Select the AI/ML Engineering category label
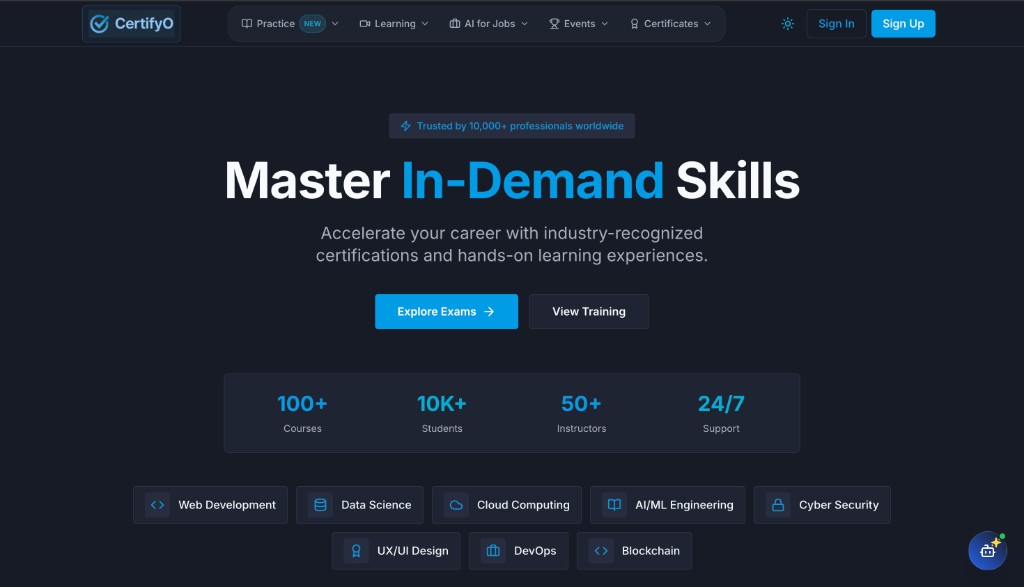 click(x=684, y=505)
